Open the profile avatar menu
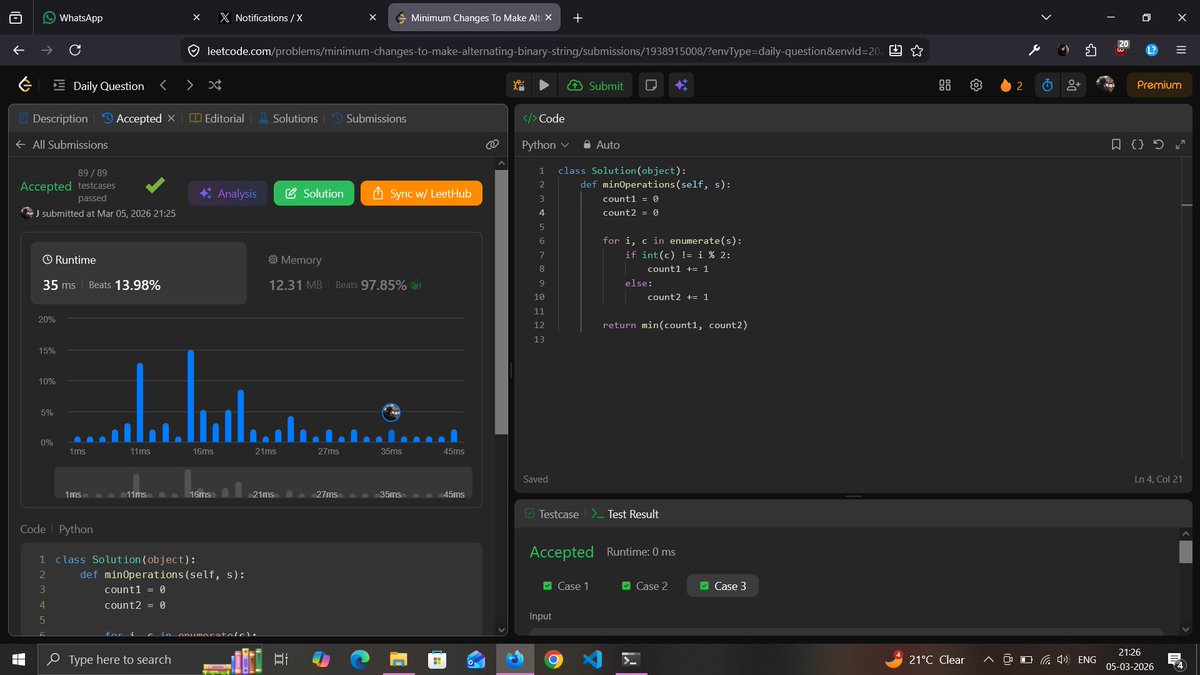 coord(1105,85)
